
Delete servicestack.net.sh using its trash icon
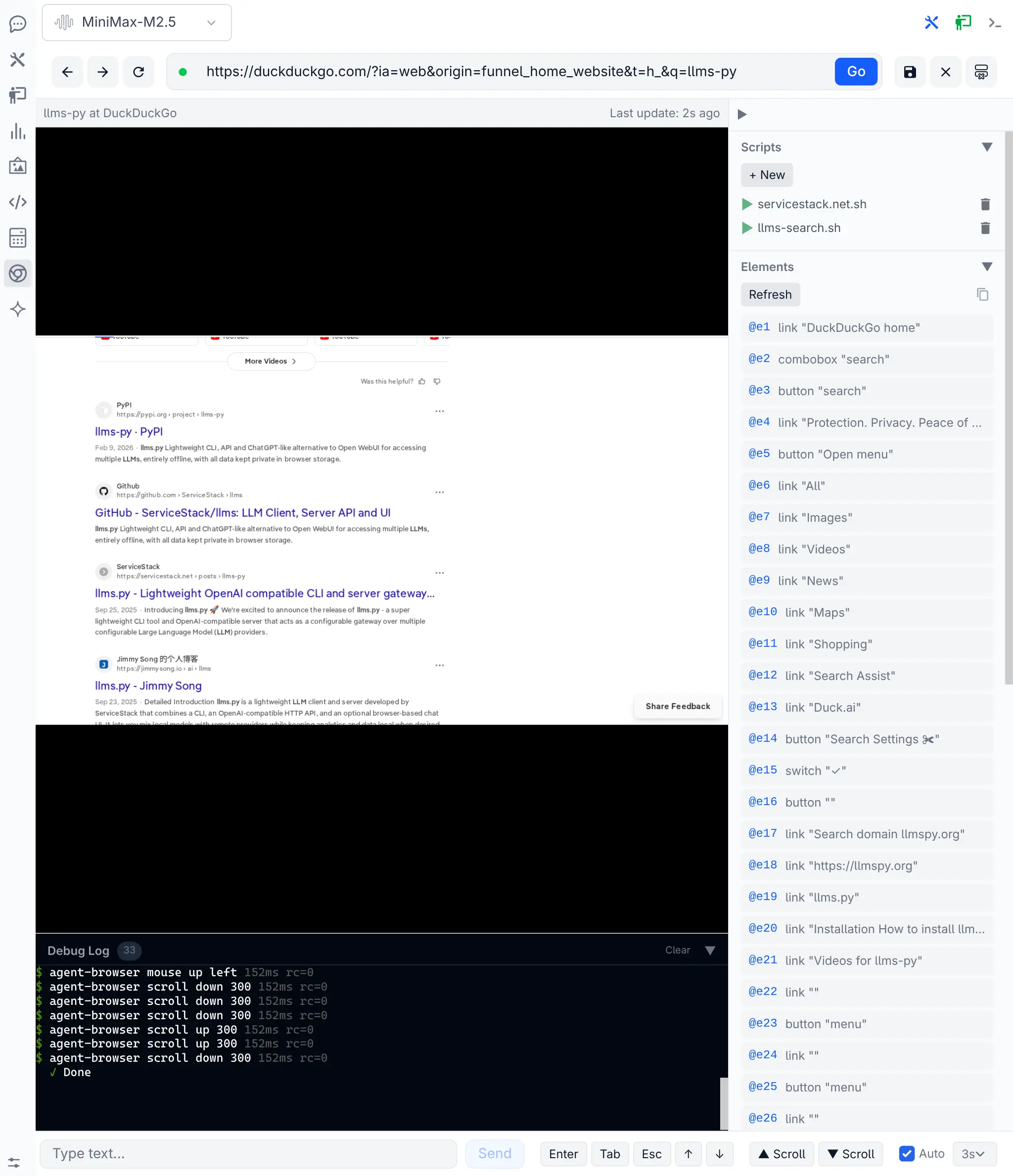(x=985, y=204)
